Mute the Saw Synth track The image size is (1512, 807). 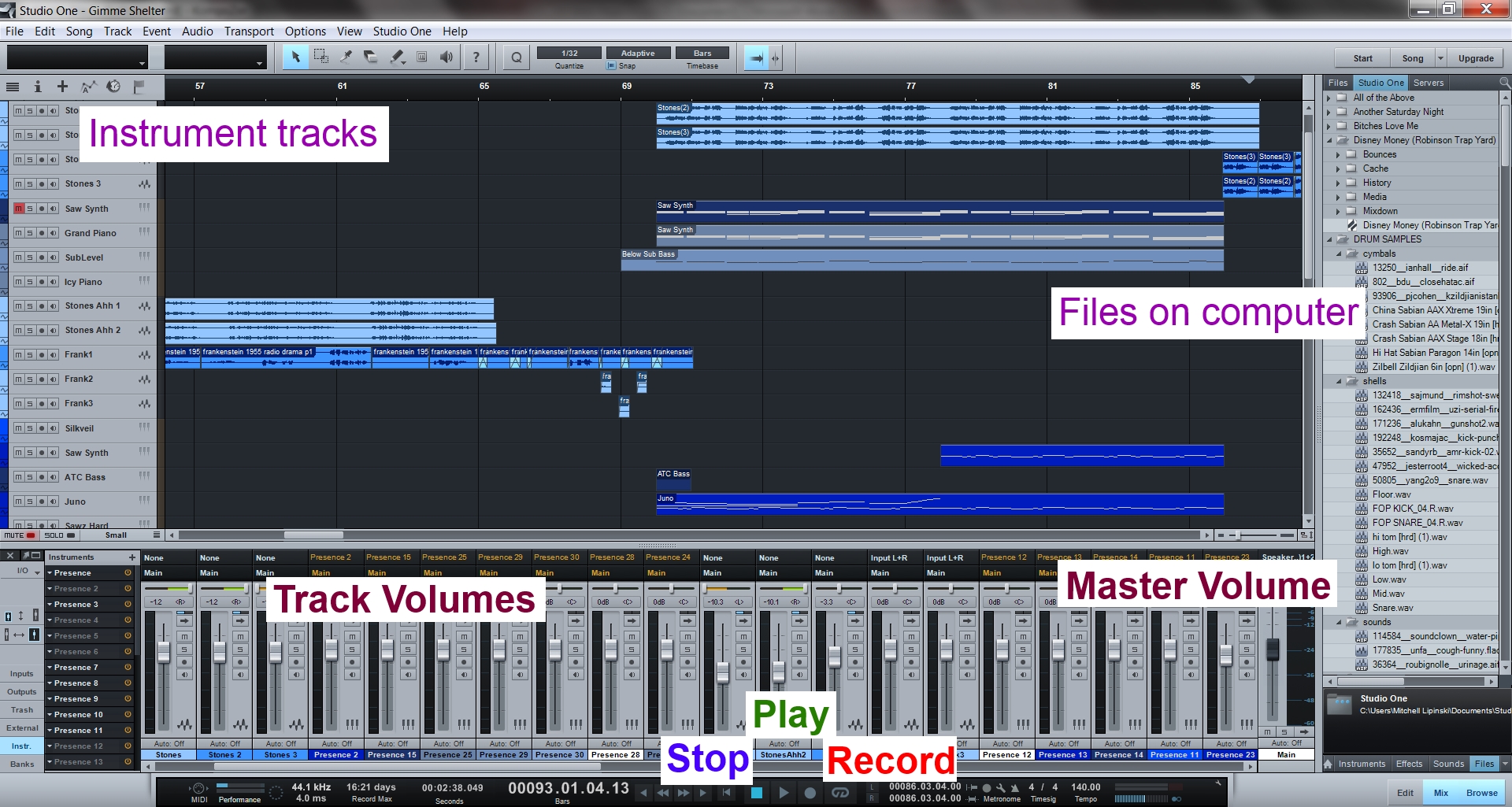click(19, 209)
